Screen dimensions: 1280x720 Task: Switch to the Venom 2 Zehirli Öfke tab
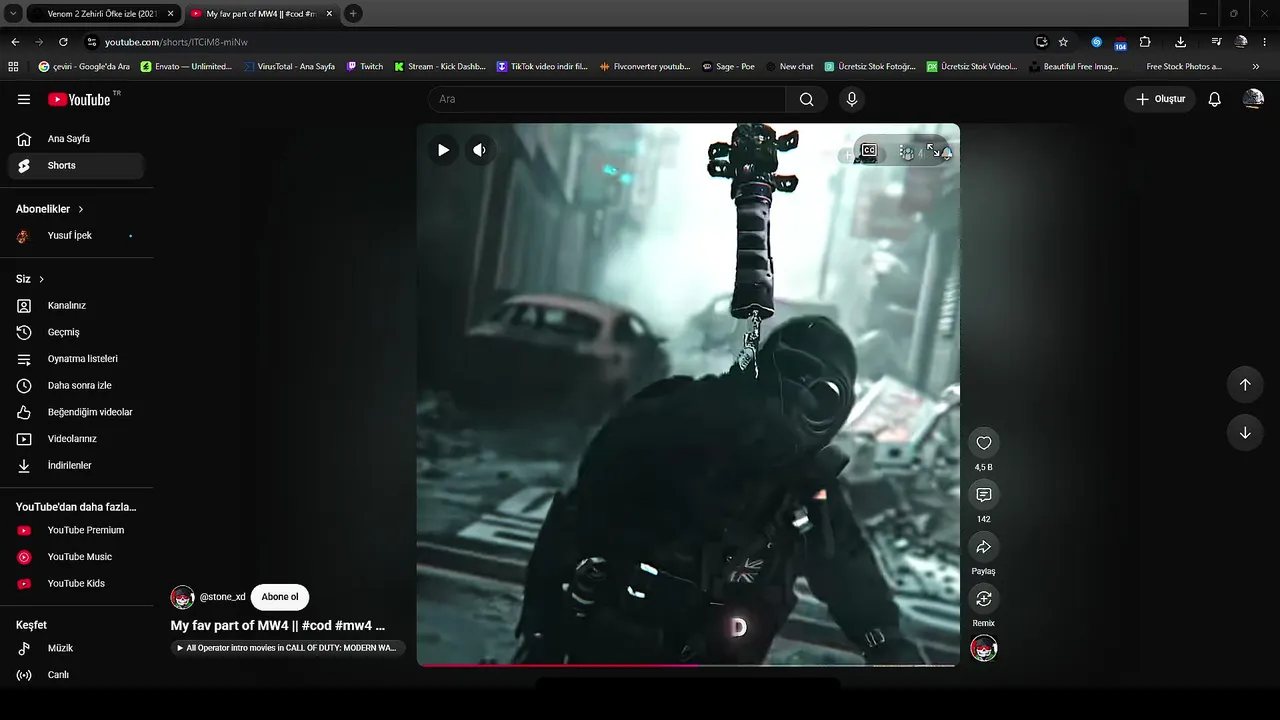click(x=103, y=14)
